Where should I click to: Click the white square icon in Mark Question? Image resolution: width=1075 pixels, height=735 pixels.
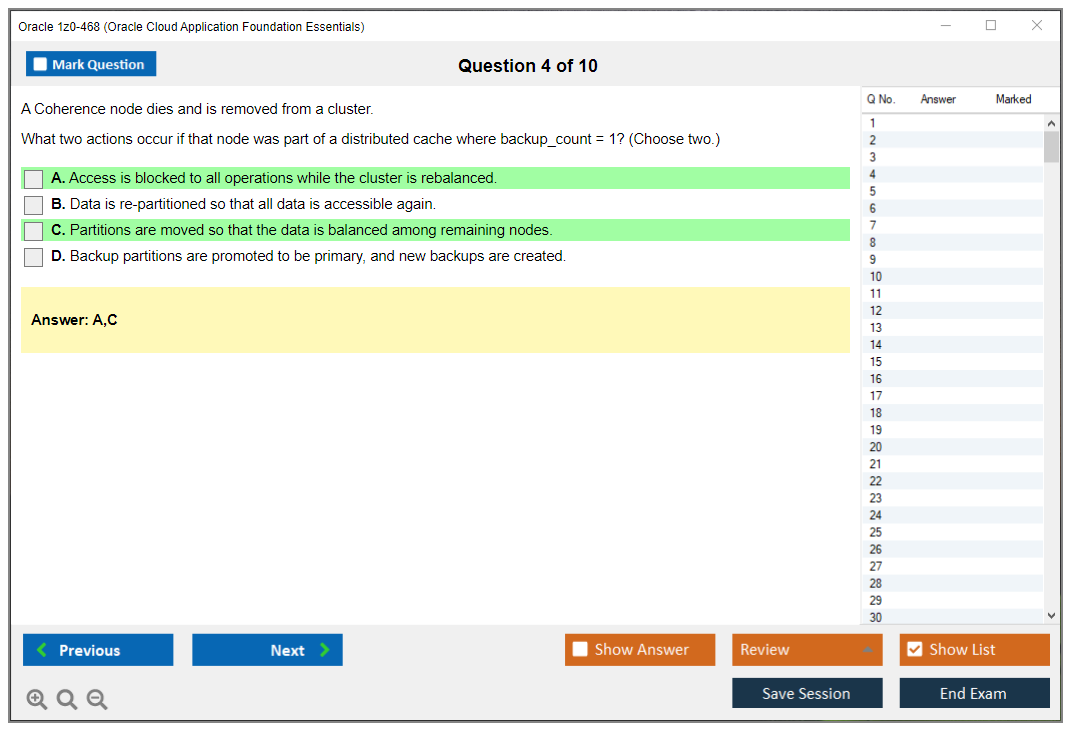(x=40, y=63)
